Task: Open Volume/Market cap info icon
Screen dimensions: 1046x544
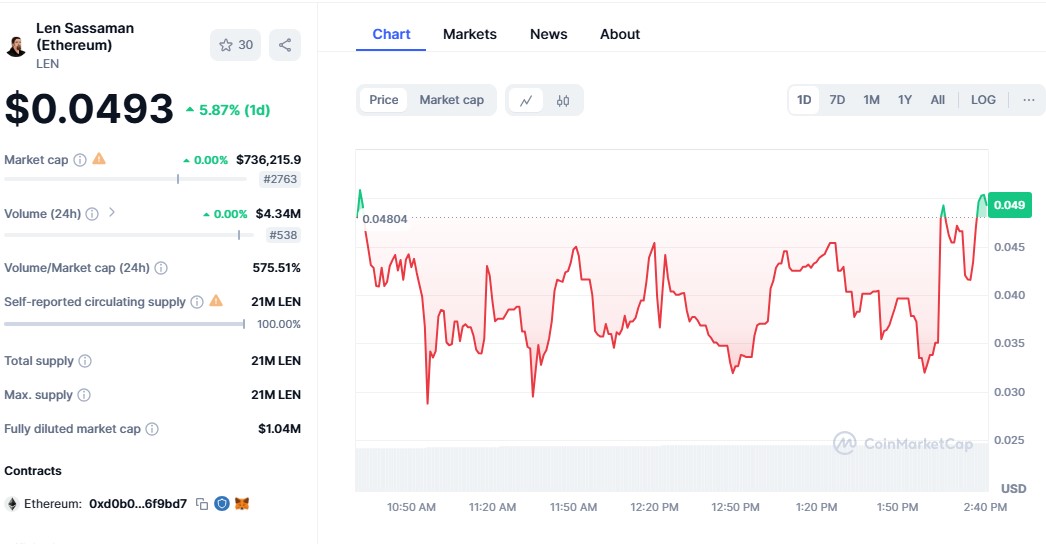Action: [161, 268]
